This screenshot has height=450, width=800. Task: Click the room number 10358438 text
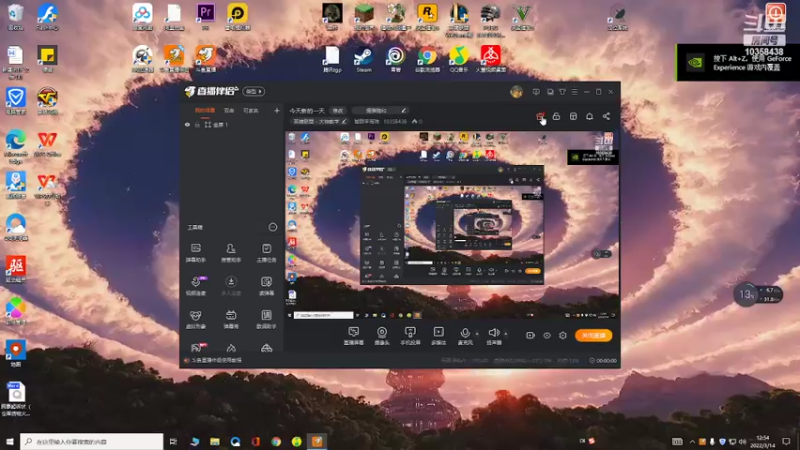[x=395, y=121]
